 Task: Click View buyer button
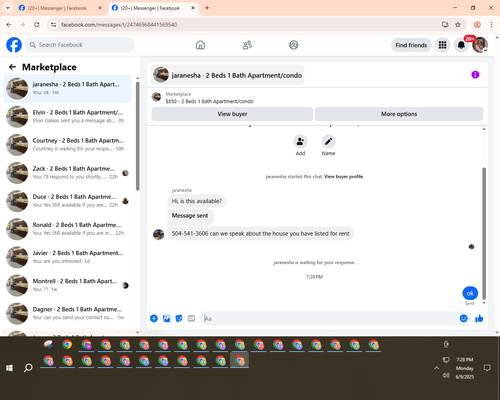[232, 114]
